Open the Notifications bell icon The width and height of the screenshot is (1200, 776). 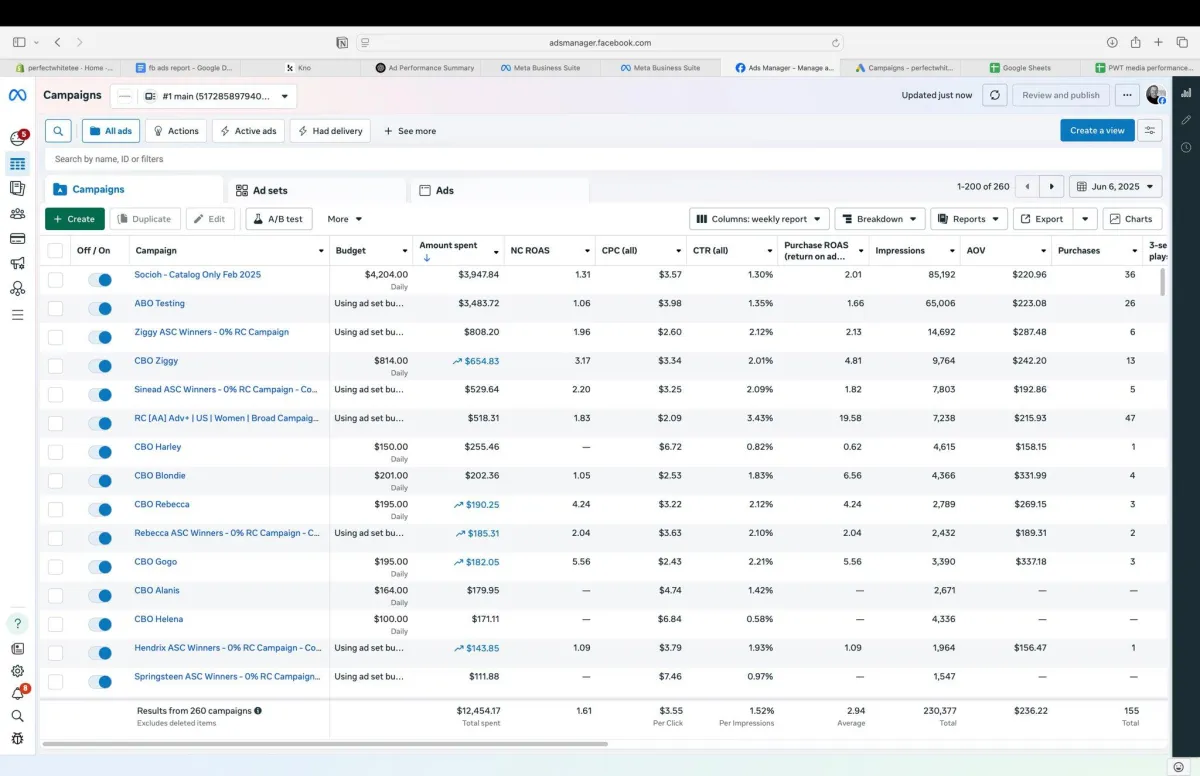pyautogui.click(x=17, y=693)
